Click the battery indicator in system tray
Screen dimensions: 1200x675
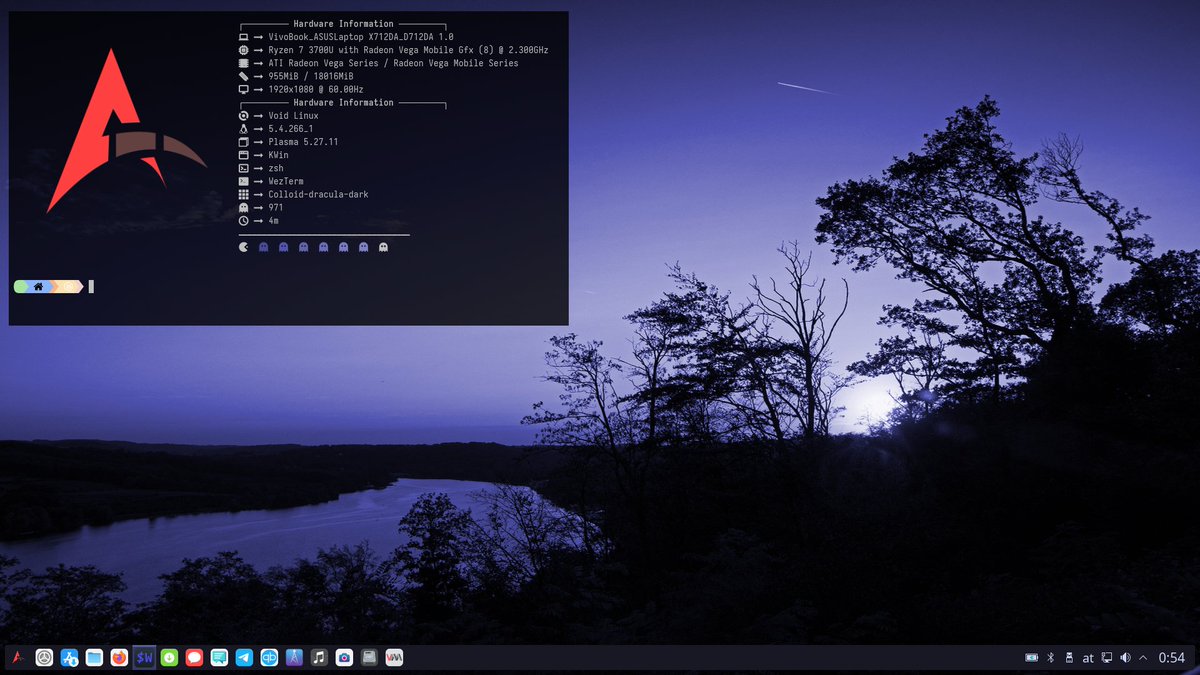pos(1032,658)
